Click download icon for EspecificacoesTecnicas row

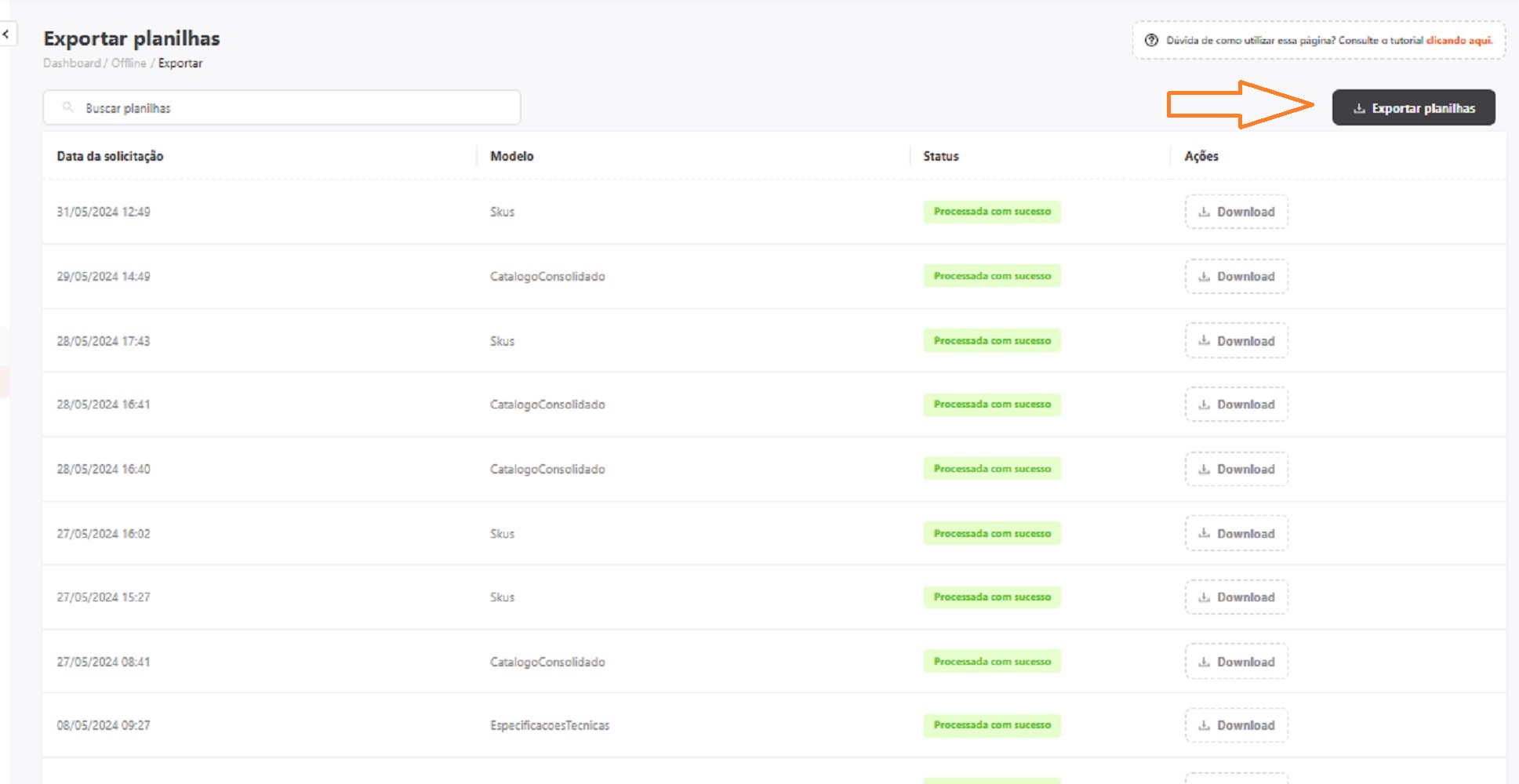1205,726
